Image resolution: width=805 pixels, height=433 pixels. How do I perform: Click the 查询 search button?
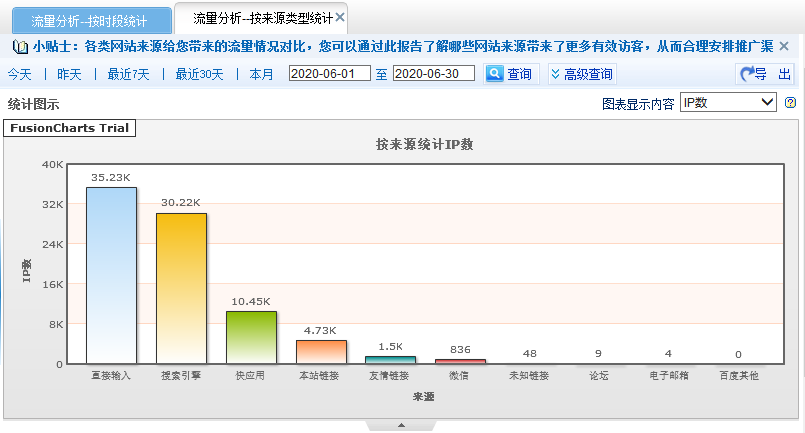click(x=510, y=74)
